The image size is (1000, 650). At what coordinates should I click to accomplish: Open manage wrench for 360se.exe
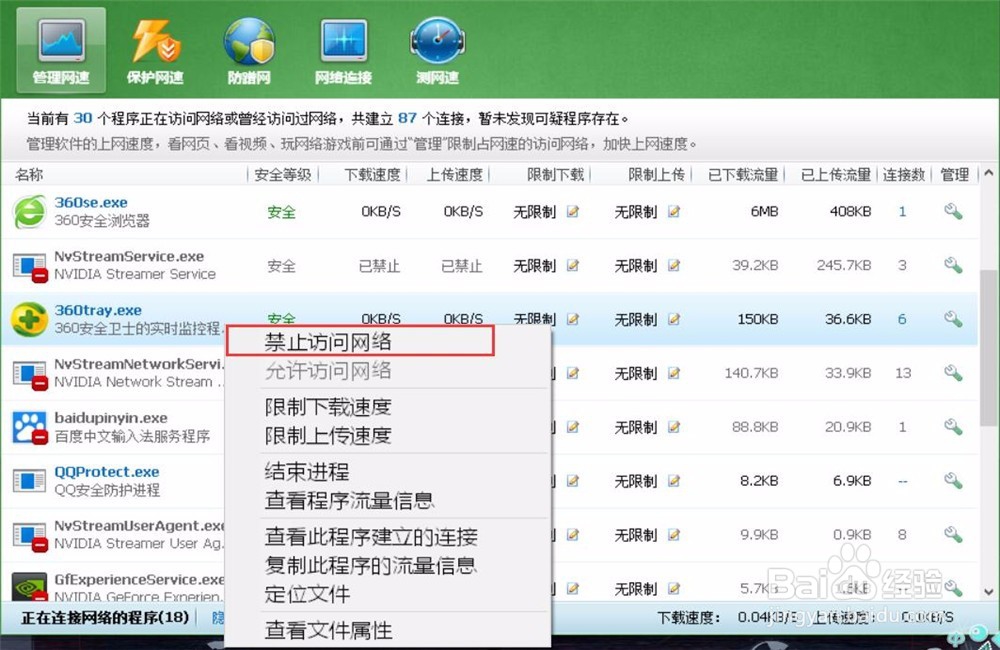click(x=953, y=211)
